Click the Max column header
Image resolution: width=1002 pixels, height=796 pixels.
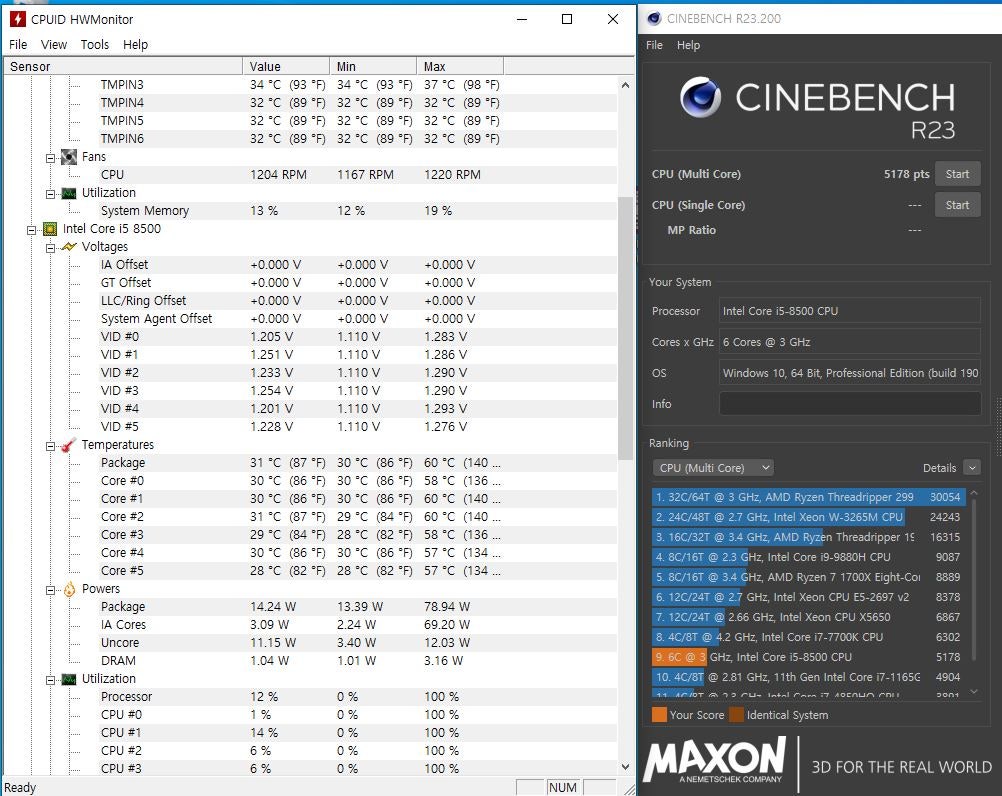click(460, 66)
